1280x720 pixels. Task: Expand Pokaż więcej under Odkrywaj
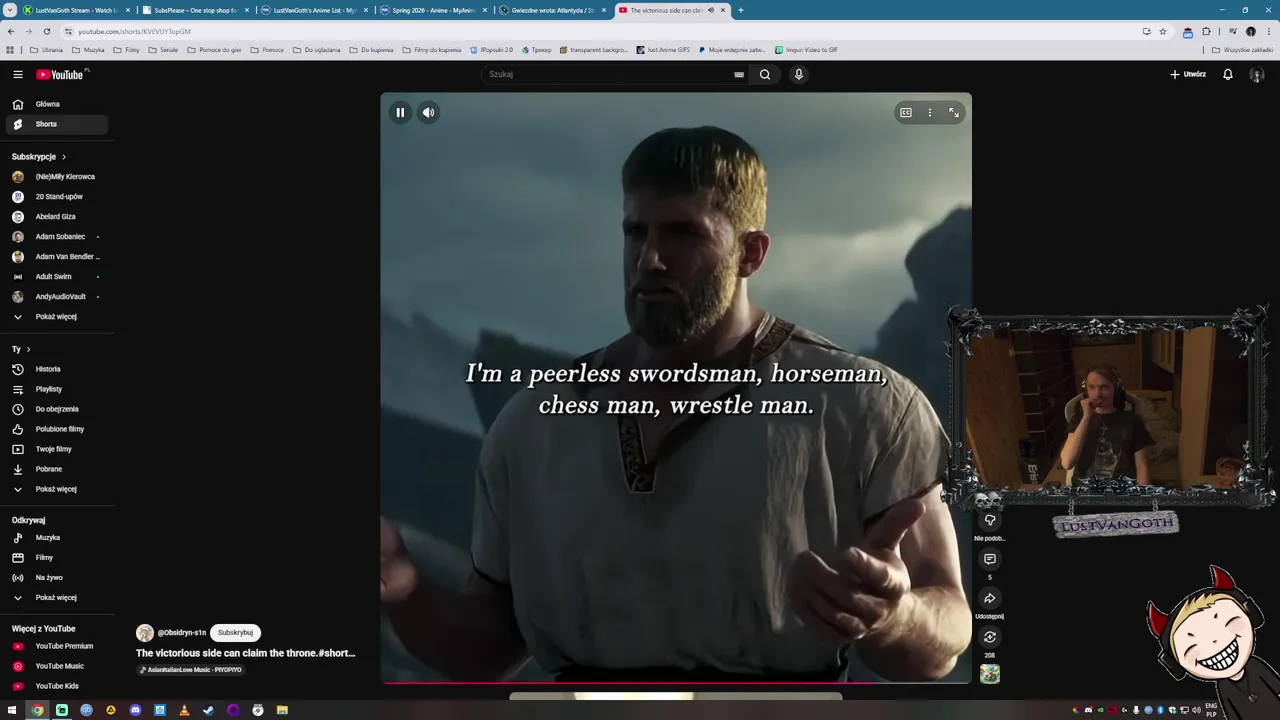pos(56,598)
